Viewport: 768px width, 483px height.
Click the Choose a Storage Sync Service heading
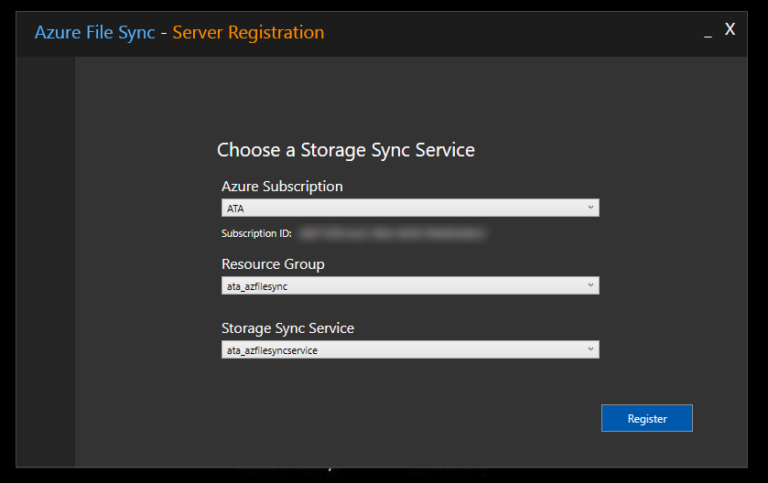[345, 150]
